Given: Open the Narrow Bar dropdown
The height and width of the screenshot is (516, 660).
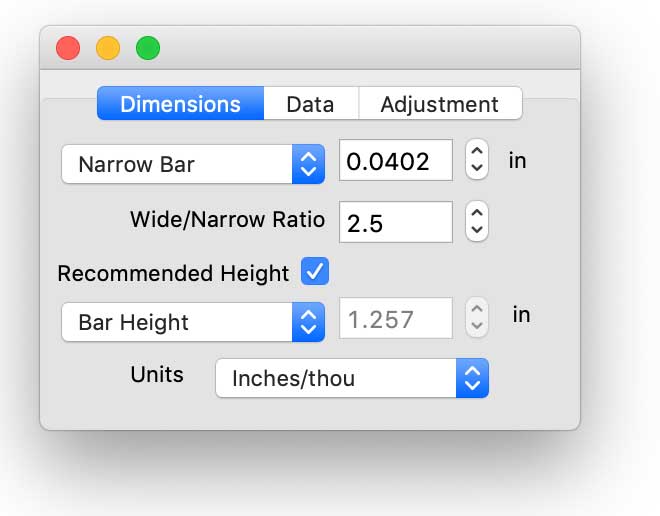Looking at the screenshot, I should [193, 164].
